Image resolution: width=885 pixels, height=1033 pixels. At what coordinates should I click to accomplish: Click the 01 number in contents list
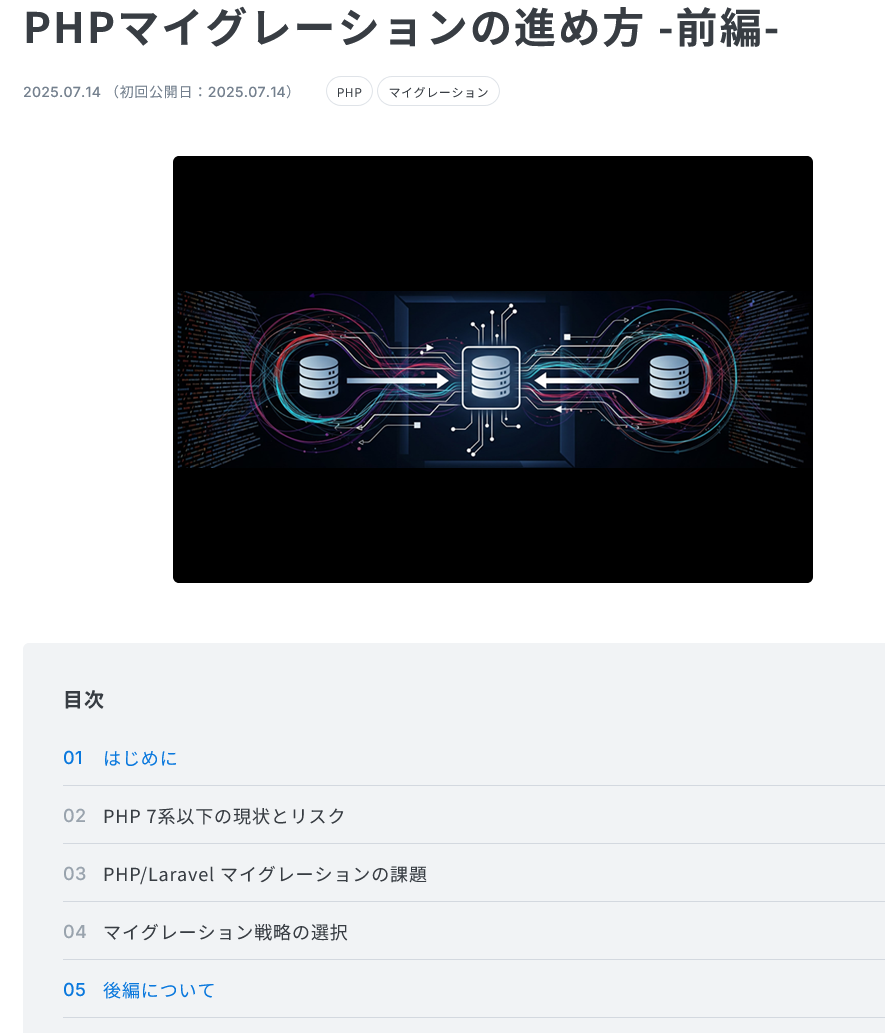click(73, 758)
